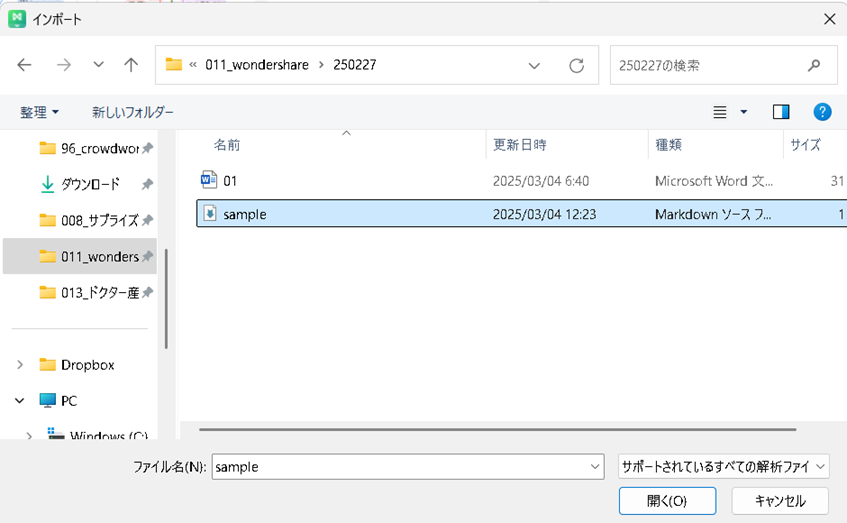The width and height of the screenshot is (847, 523).
Task: Sort by 更新日時 column header
Action: [520, 145]
